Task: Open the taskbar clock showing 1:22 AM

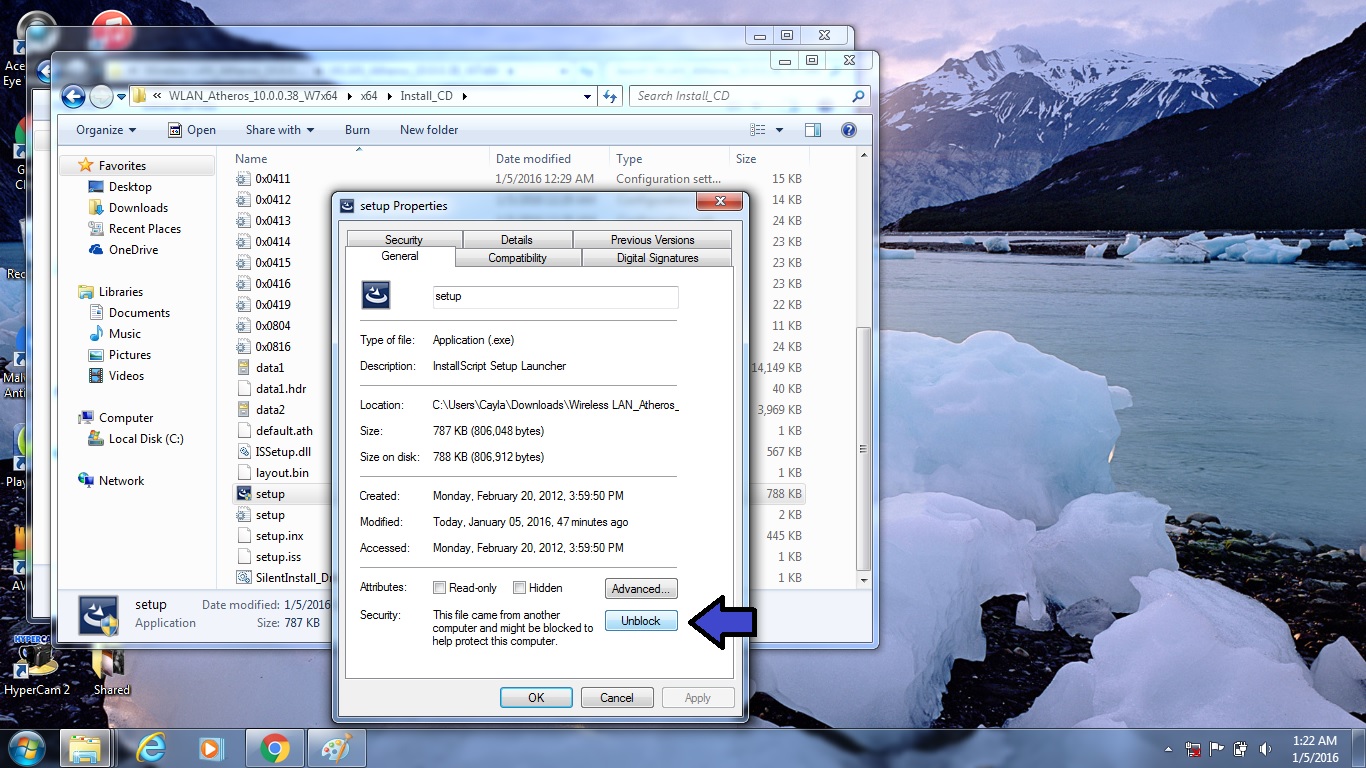Action: (x=1314, y=749)
